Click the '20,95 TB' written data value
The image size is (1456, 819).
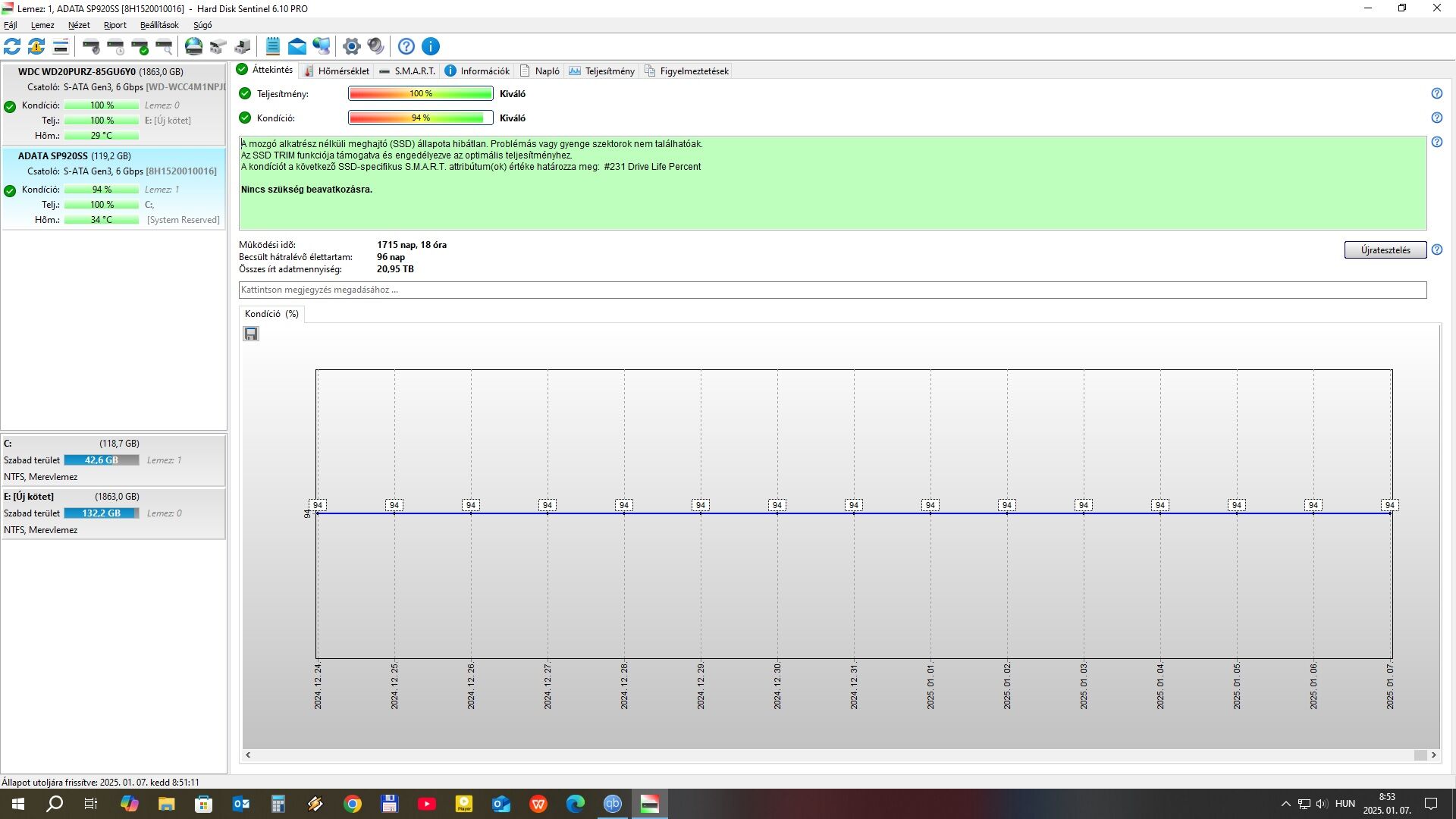tap(395, 269)
